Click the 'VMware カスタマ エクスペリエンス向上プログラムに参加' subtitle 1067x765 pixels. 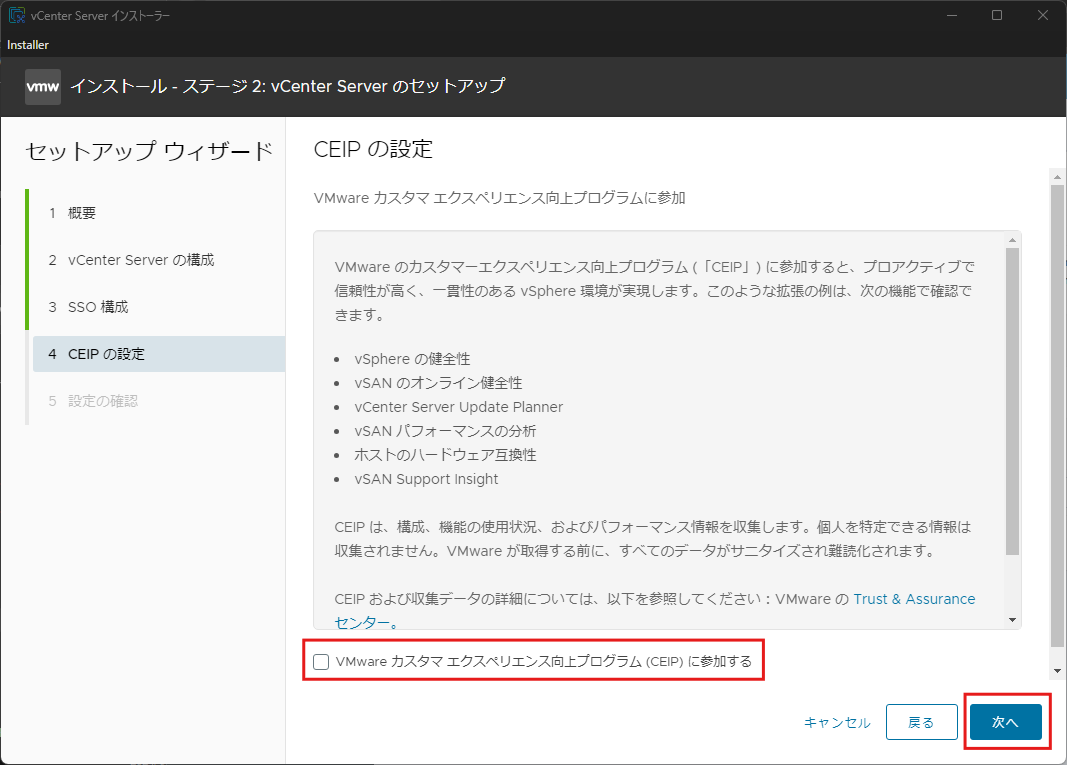(x=499, y=198)
